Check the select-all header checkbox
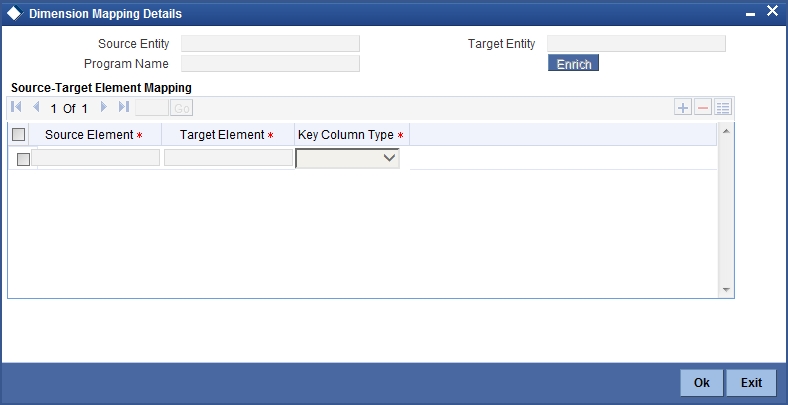The width and height of the screenshot is (788, 405). point(19,135)
